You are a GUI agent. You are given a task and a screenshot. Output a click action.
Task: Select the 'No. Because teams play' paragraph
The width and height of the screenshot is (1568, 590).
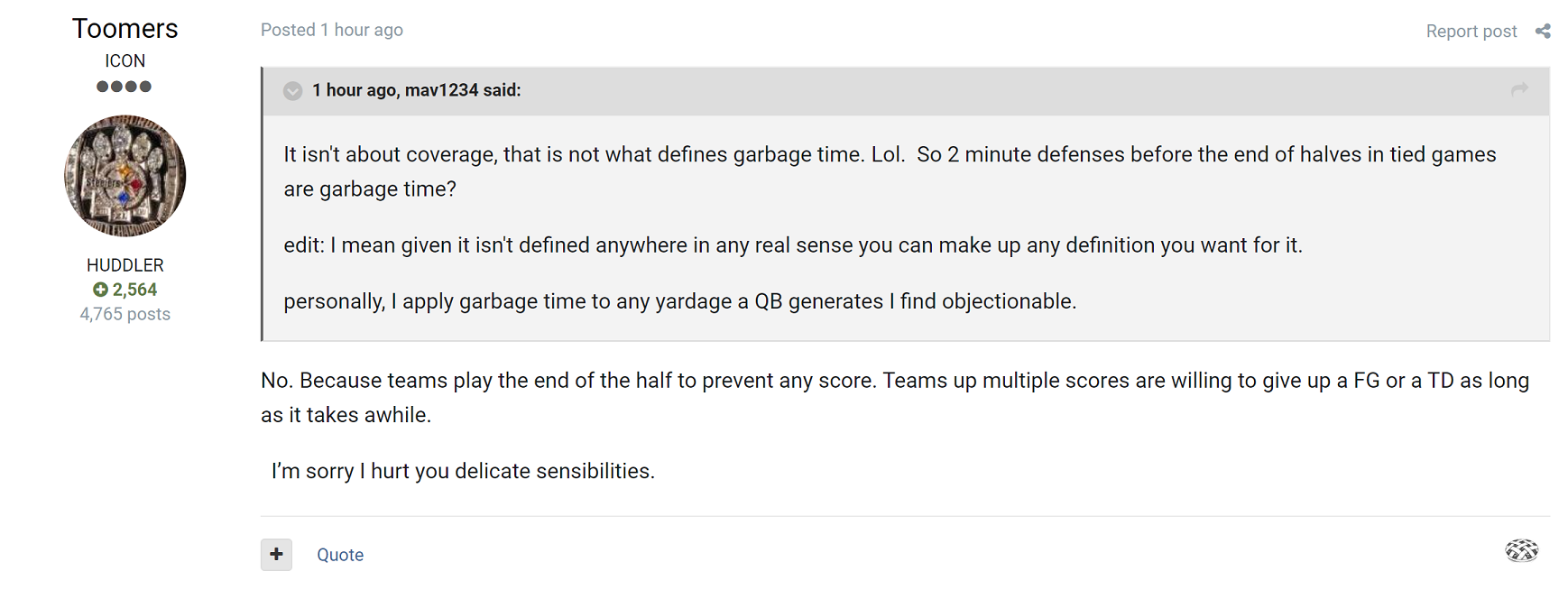click(x=895, y=398)
